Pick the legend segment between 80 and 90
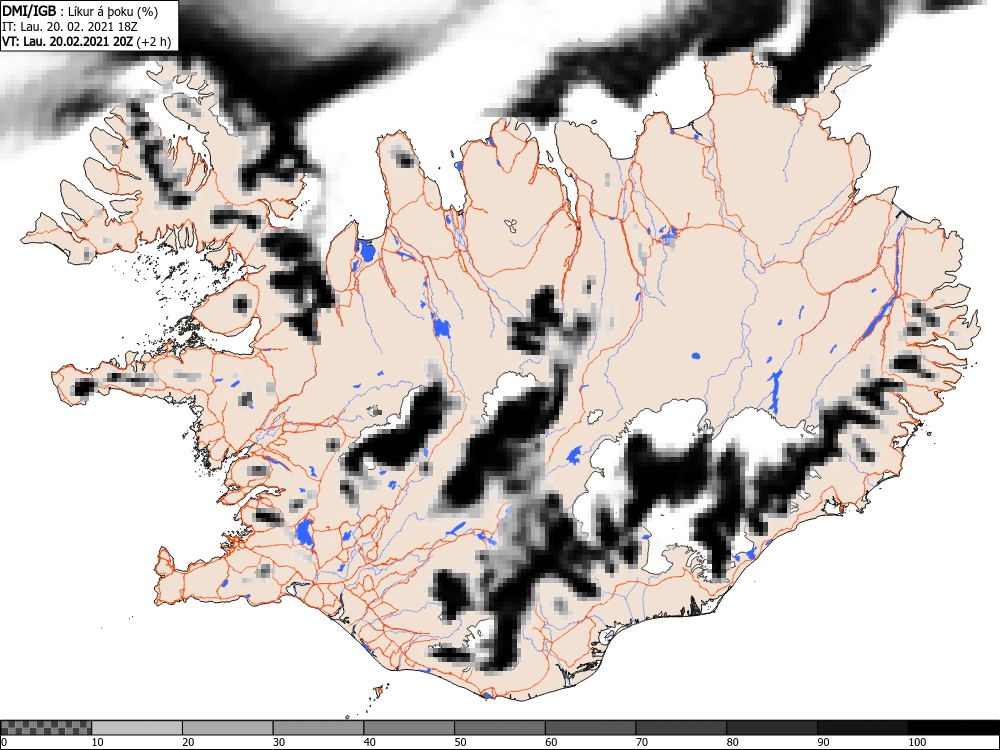Screen dimensions: 1000x750 (771, 728)
